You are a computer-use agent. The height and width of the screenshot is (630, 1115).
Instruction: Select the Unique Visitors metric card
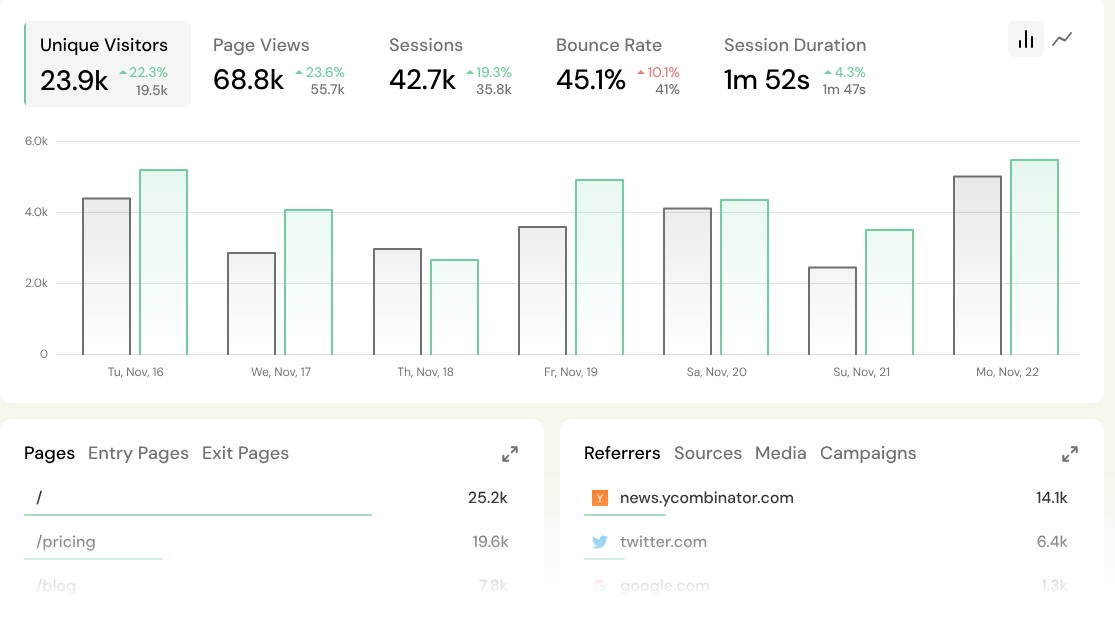click(107, 64)
